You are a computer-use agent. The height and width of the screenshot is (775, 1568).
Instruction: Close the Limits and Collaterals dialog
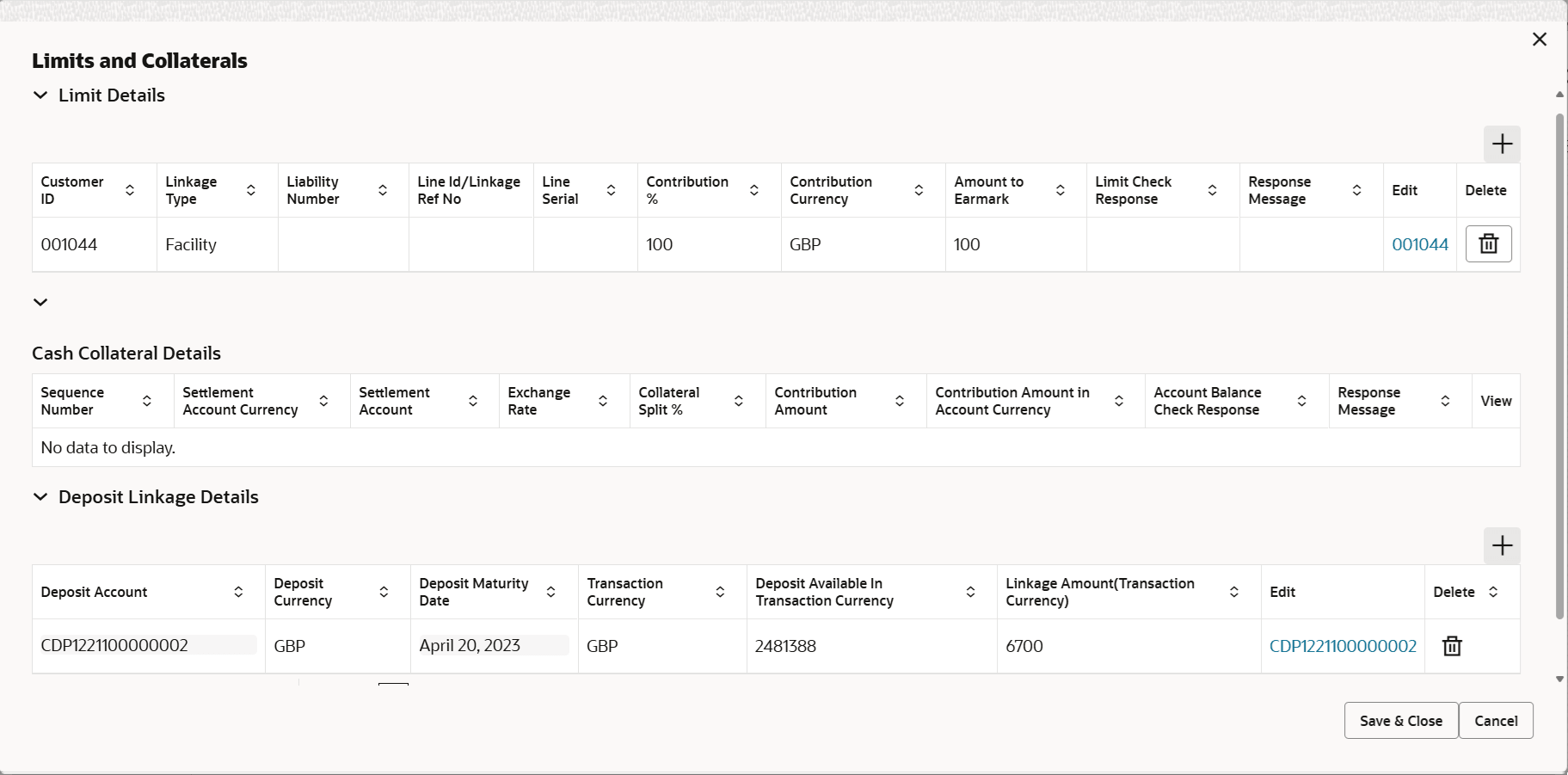click(1540, 40)
